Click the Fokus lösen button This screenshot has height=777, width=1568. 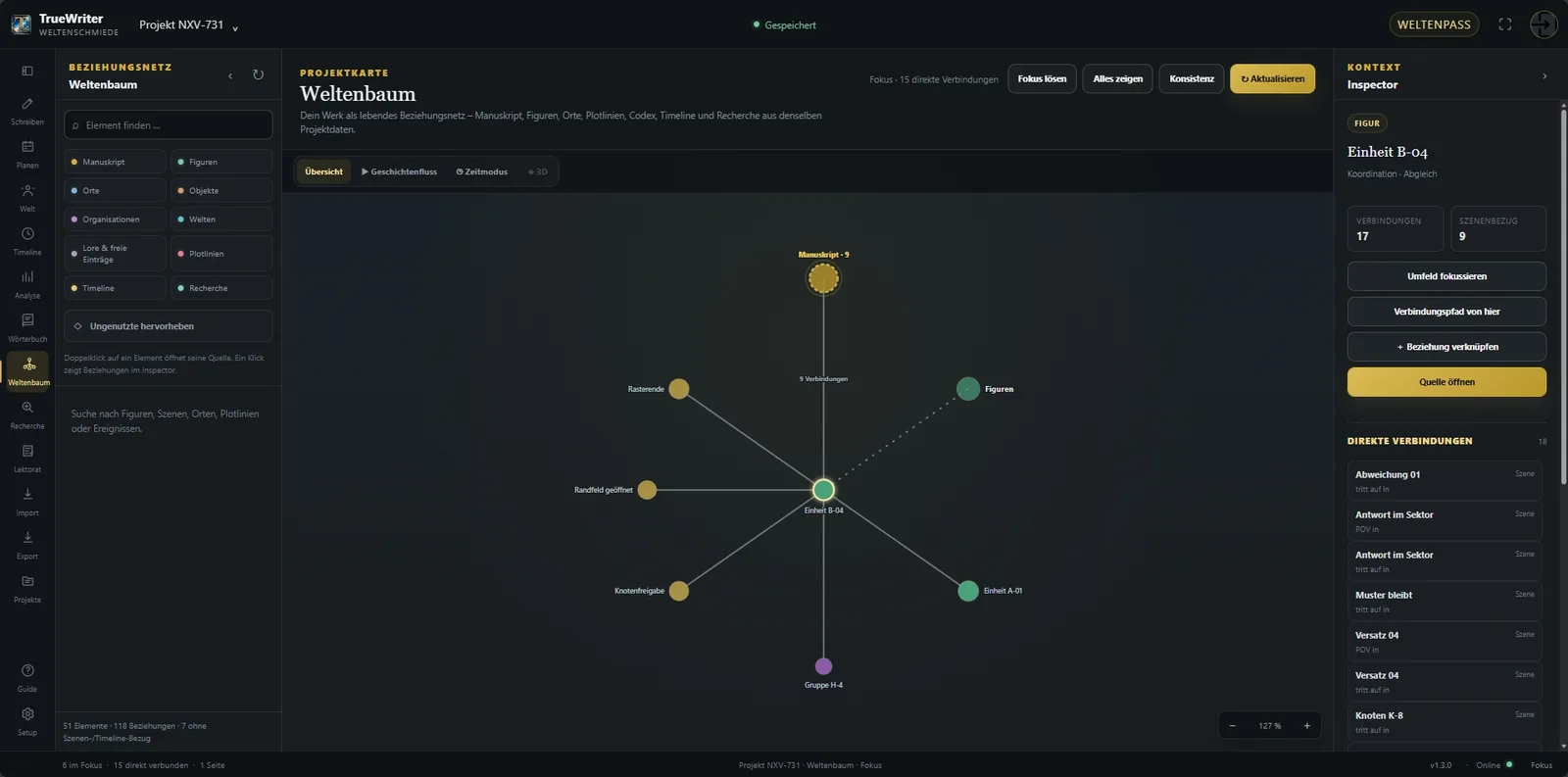pyautogui.click(x=1042, y=79)
